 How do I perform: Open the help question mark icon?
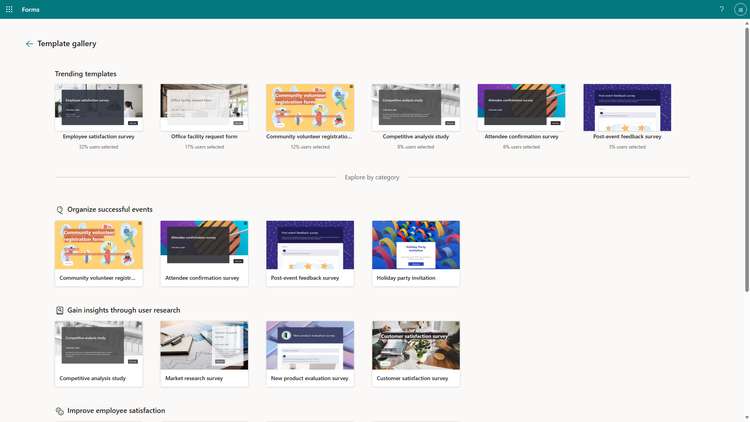(x=721, y=9)
